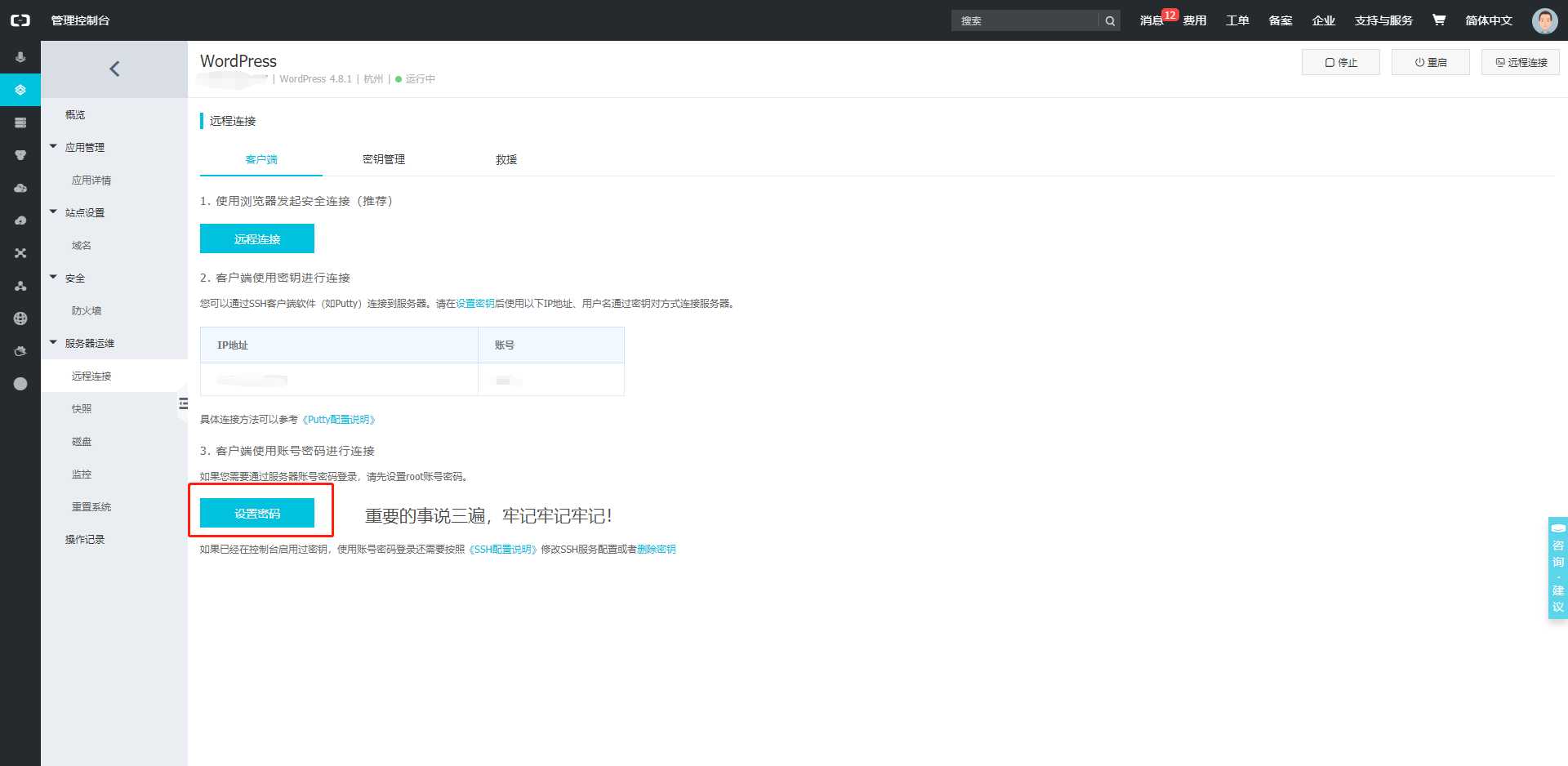Open the 支持与服务 menu

pyautogui.click(x=1383, y=20)
